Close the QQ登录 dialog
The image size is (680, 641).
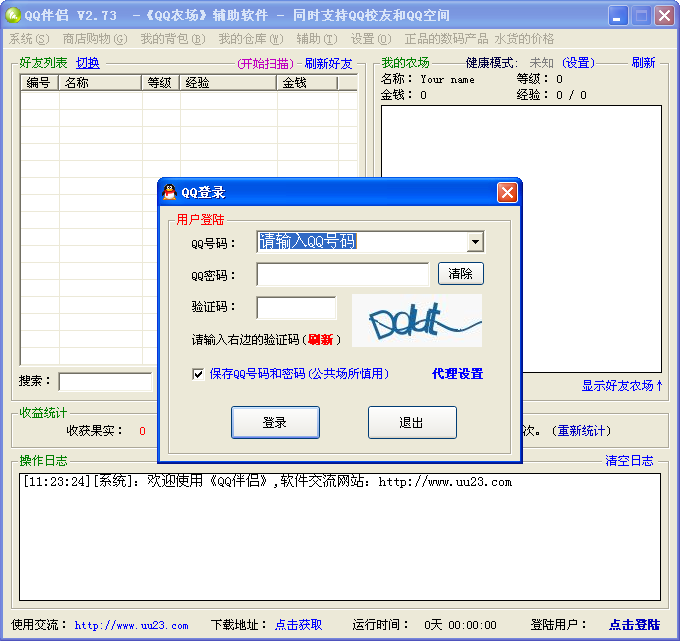(x=507, y=193)
